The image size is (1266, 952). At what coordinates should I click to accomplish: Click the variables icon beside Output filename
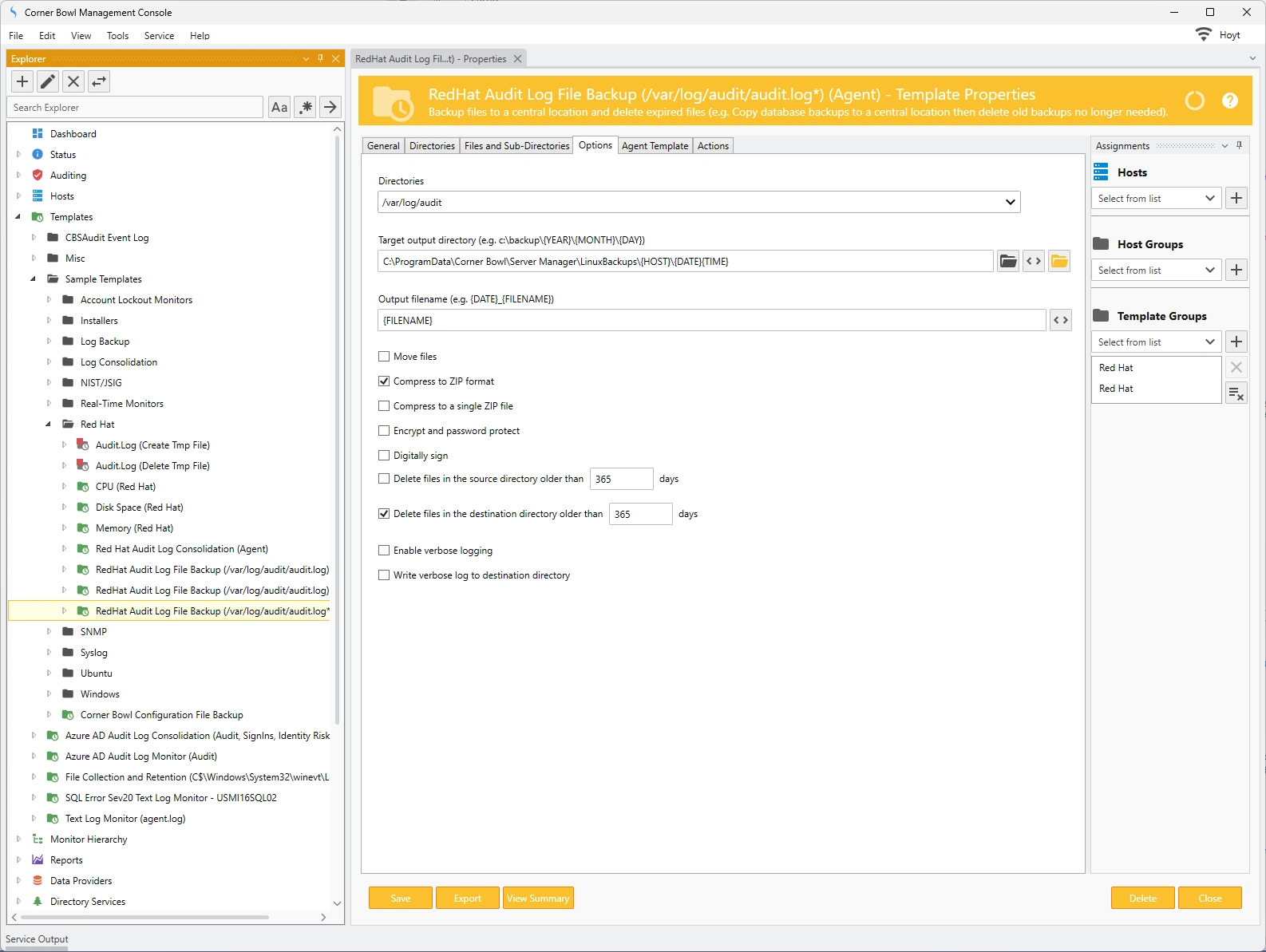pos(1060,320)
